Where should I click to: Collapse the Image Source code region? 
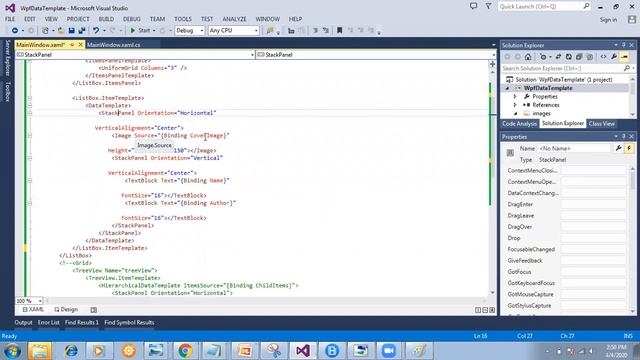coord(30,136)
